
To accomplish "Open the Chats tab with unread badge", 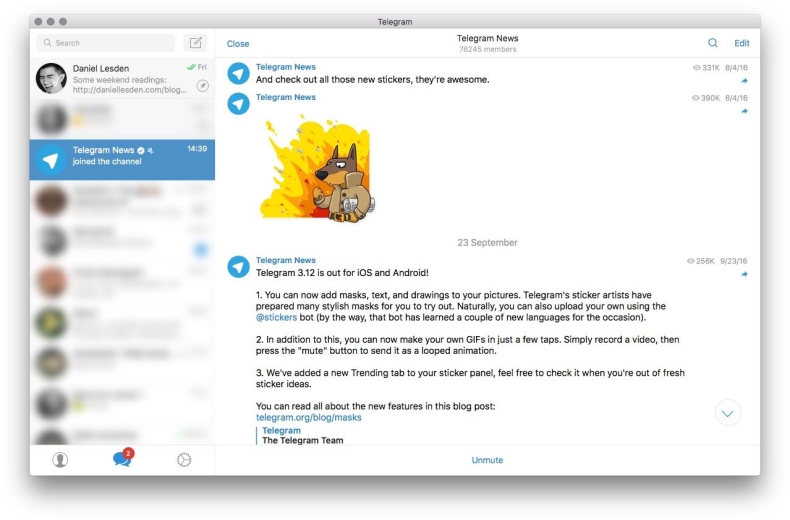I will pyautogui.click(x=122, y=459).
